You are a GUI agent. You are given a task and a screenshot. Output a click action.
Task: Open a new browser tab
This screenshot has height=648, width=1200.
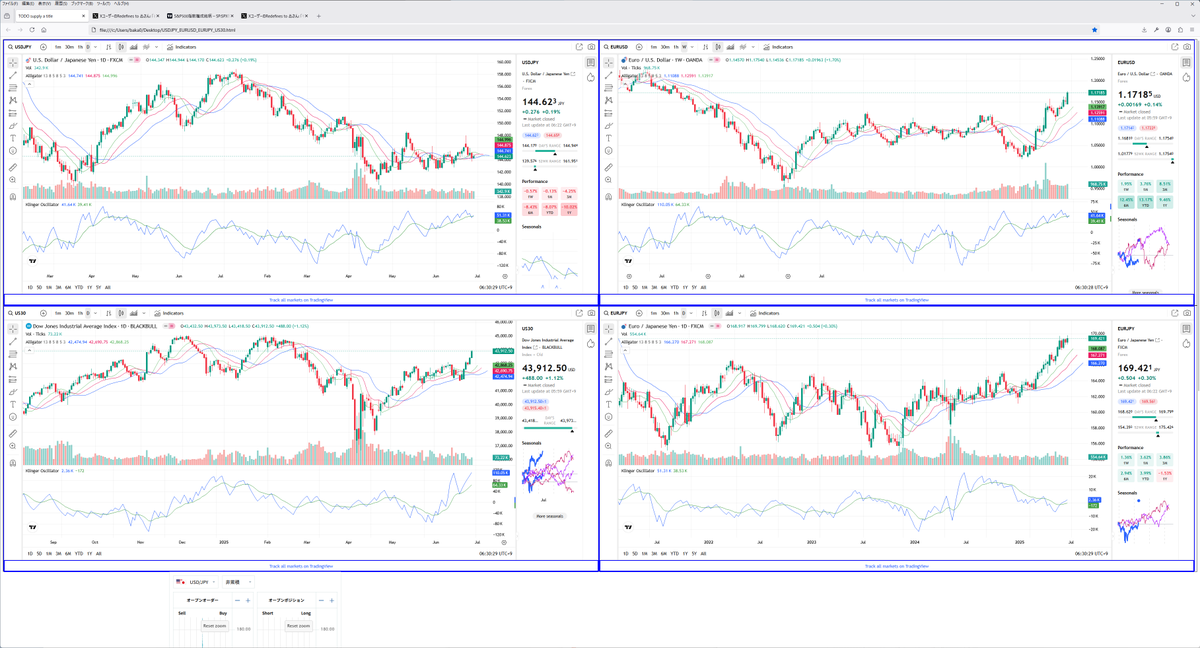coord(318,16)
